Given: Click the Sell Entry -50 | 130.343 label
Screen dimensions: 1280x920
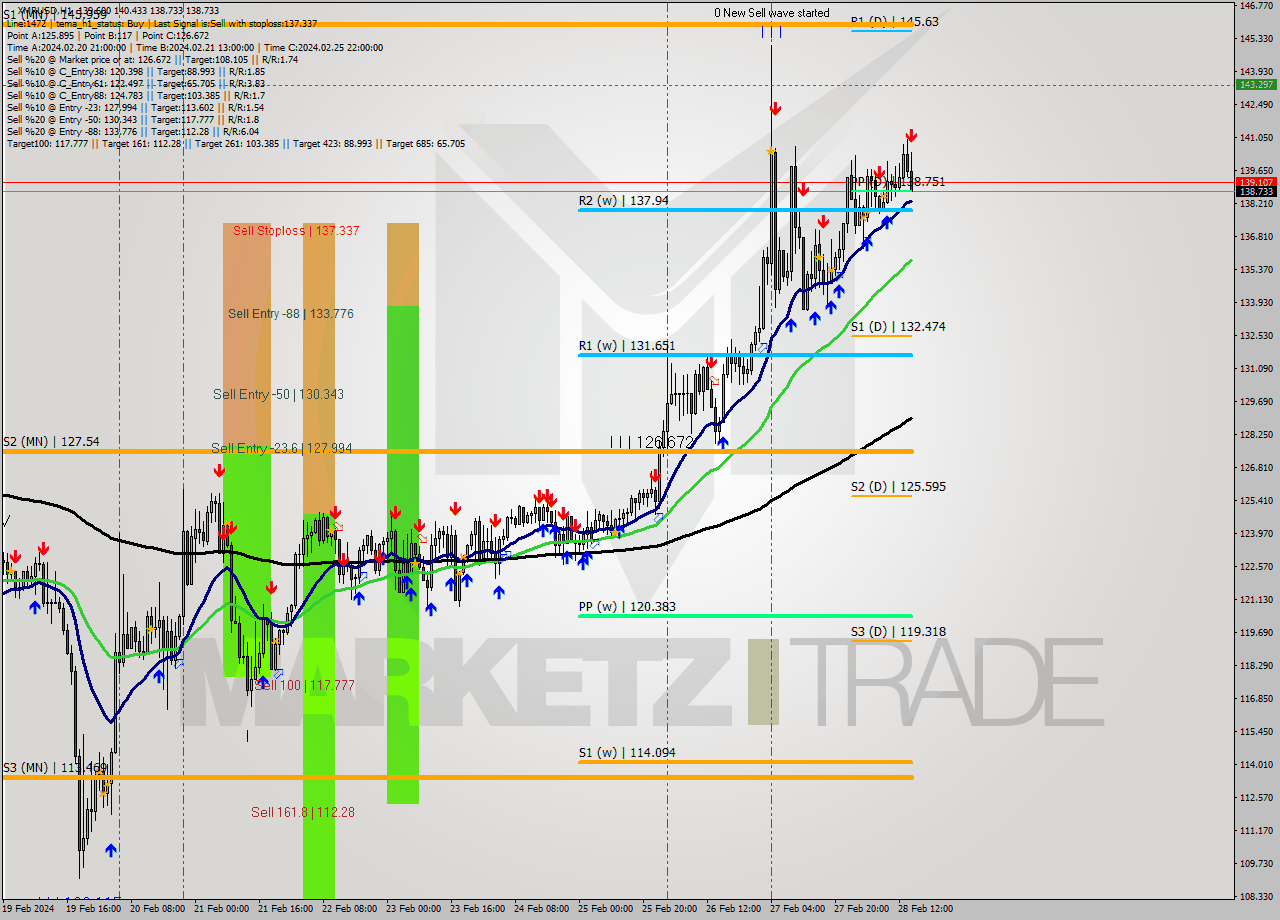Looking at the screenshot, I should pos(278,395).
